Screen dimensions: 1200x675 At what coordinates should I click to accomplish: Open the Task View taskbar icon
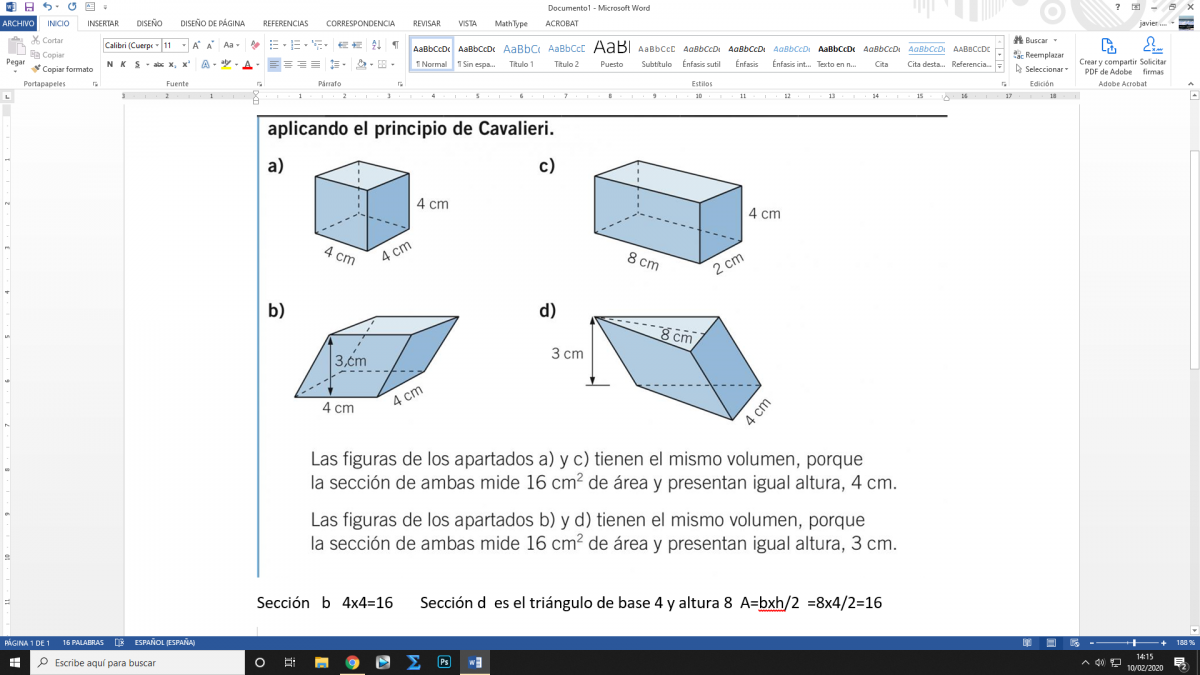click(x=290, y=662)
